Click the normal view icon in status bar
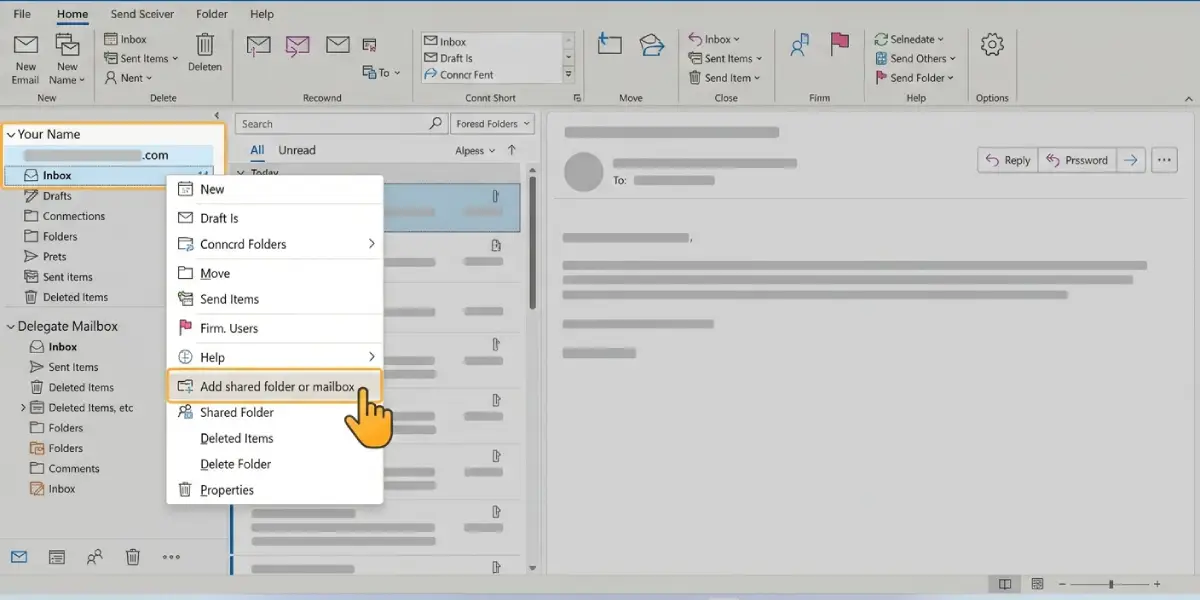Screen dimensions: 1200x600 1037,584
